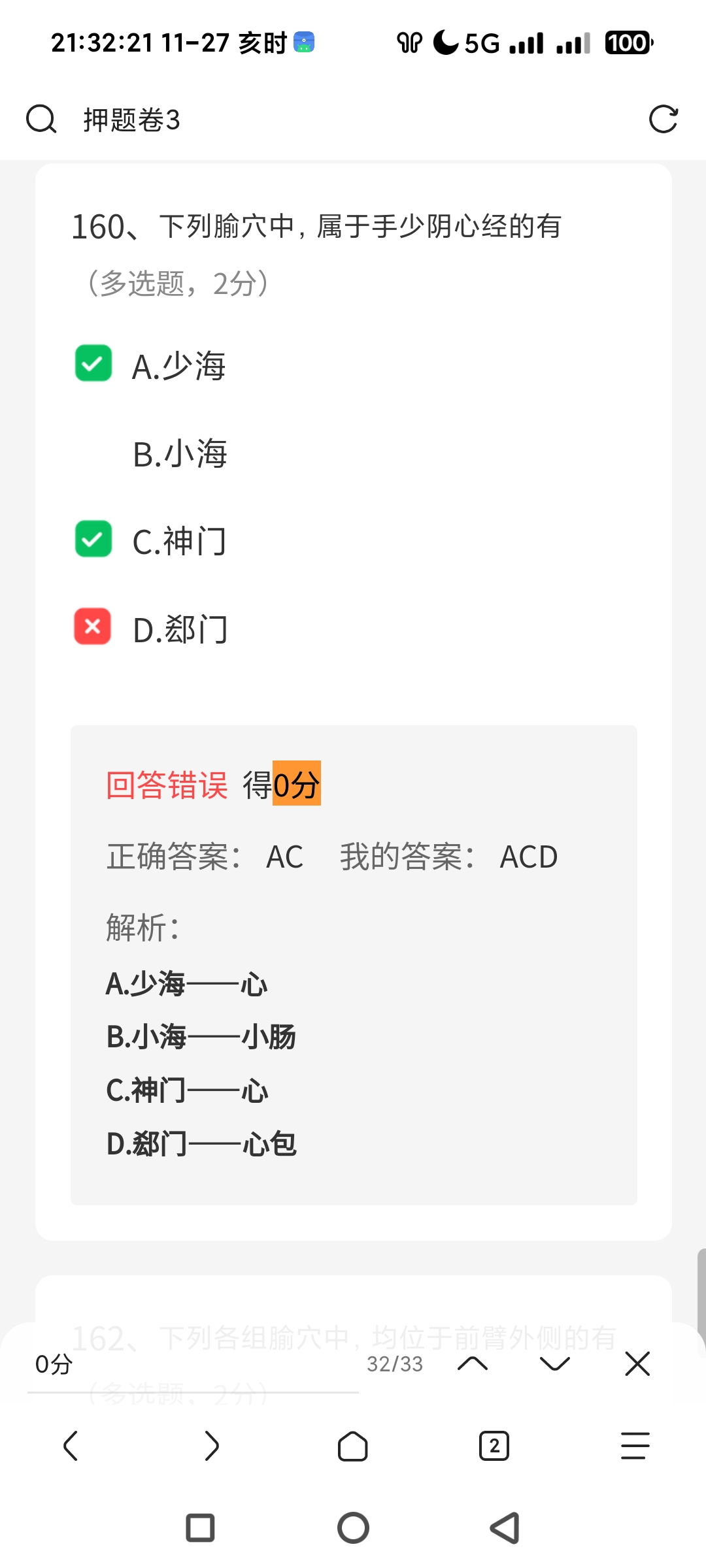Tap the search magnifier icon
Viewport: 706px width, 1568px height.
[x=41, y=120]
